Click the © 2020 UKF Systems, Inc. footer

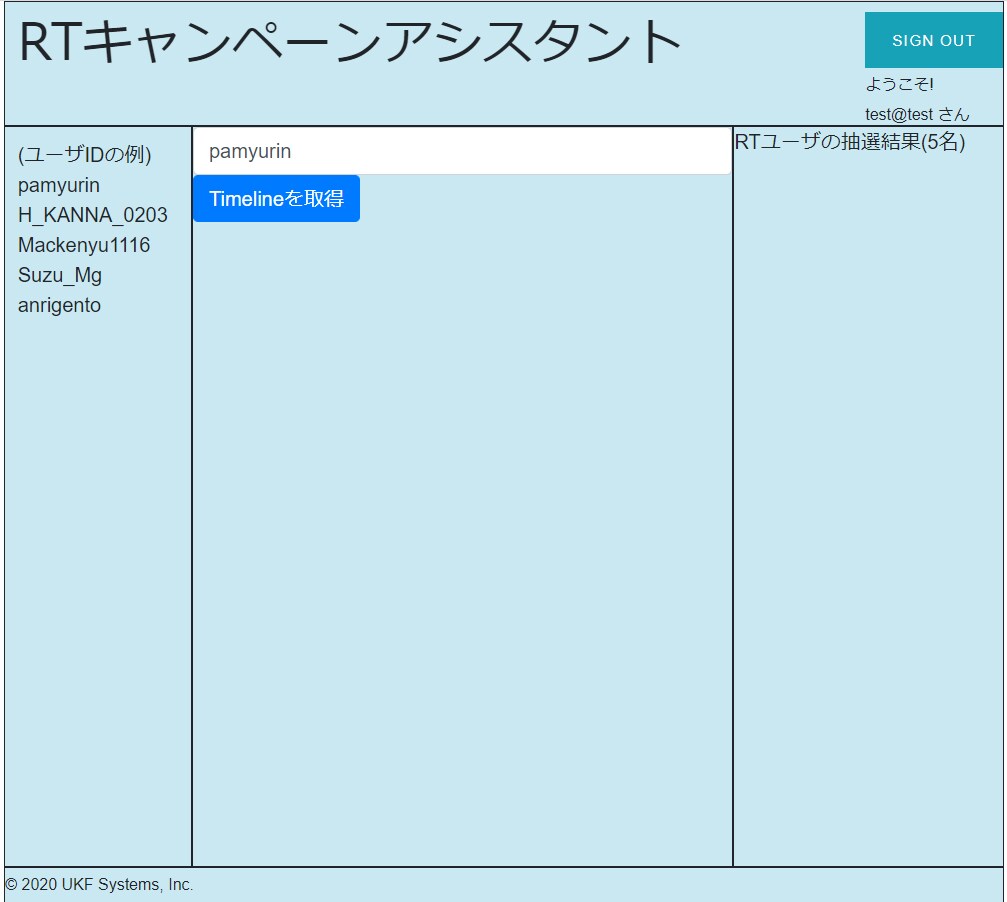[x=99, y=885]
